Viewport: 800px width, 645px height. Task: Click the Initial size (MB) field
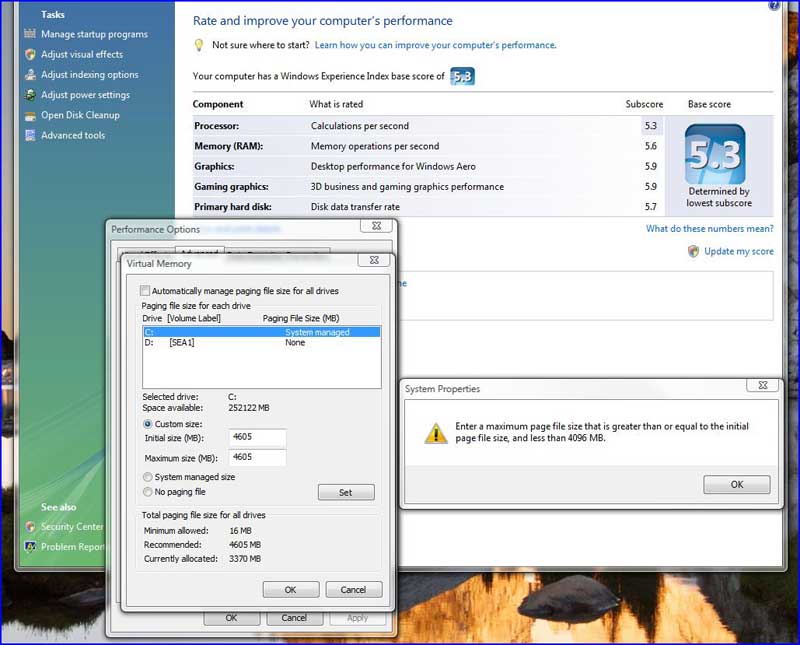[x=257, y=437]
